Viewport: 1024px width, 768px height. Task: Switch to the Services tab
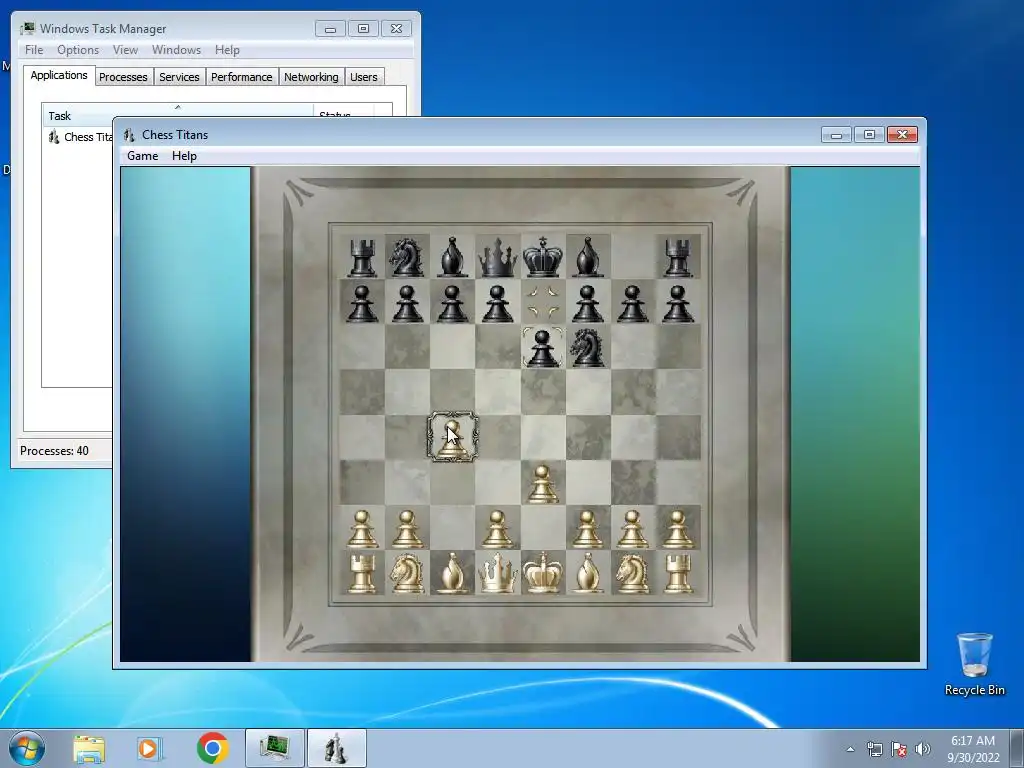tap(179, 77)
